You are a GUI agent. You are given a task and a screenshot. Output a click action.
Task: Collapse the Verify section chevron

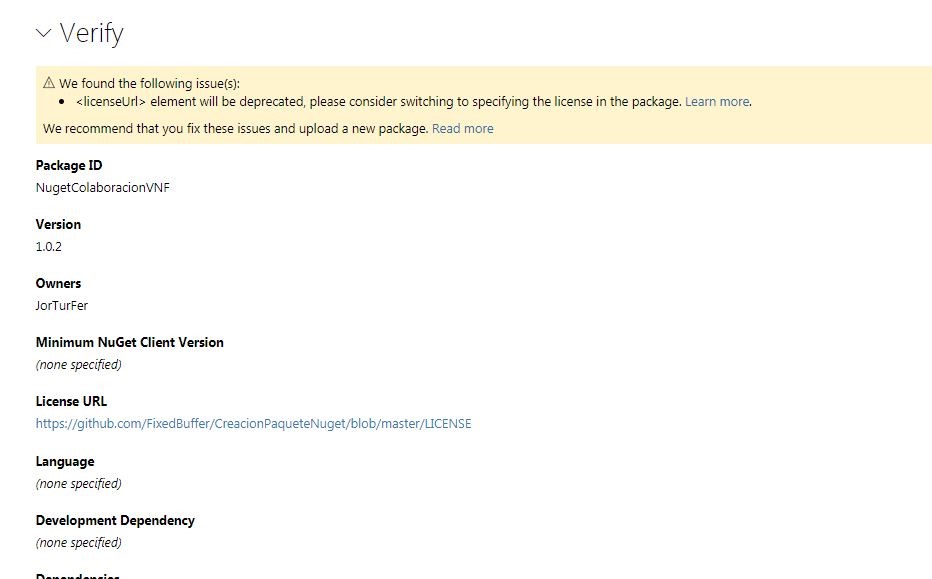tap(43, 33)
